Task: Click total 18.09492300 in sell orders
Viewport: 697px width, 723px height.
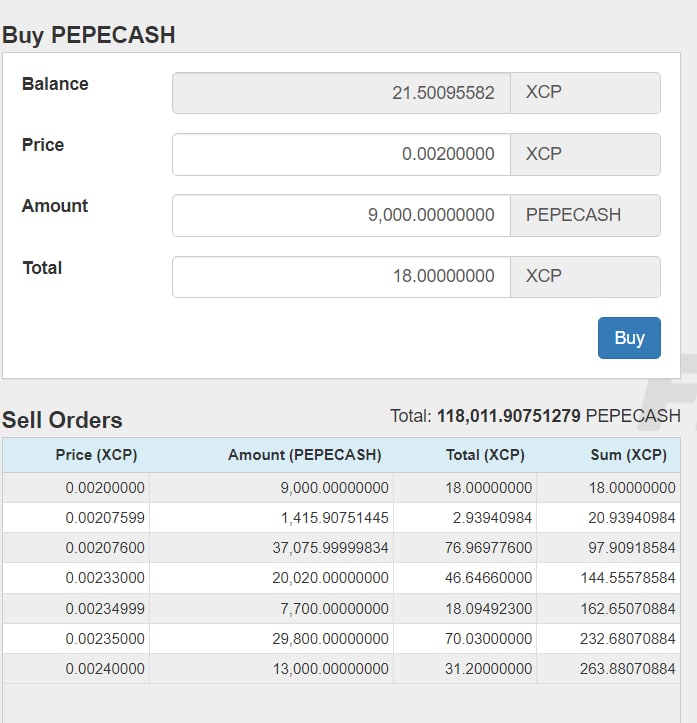Action: [x=489, y=609]
